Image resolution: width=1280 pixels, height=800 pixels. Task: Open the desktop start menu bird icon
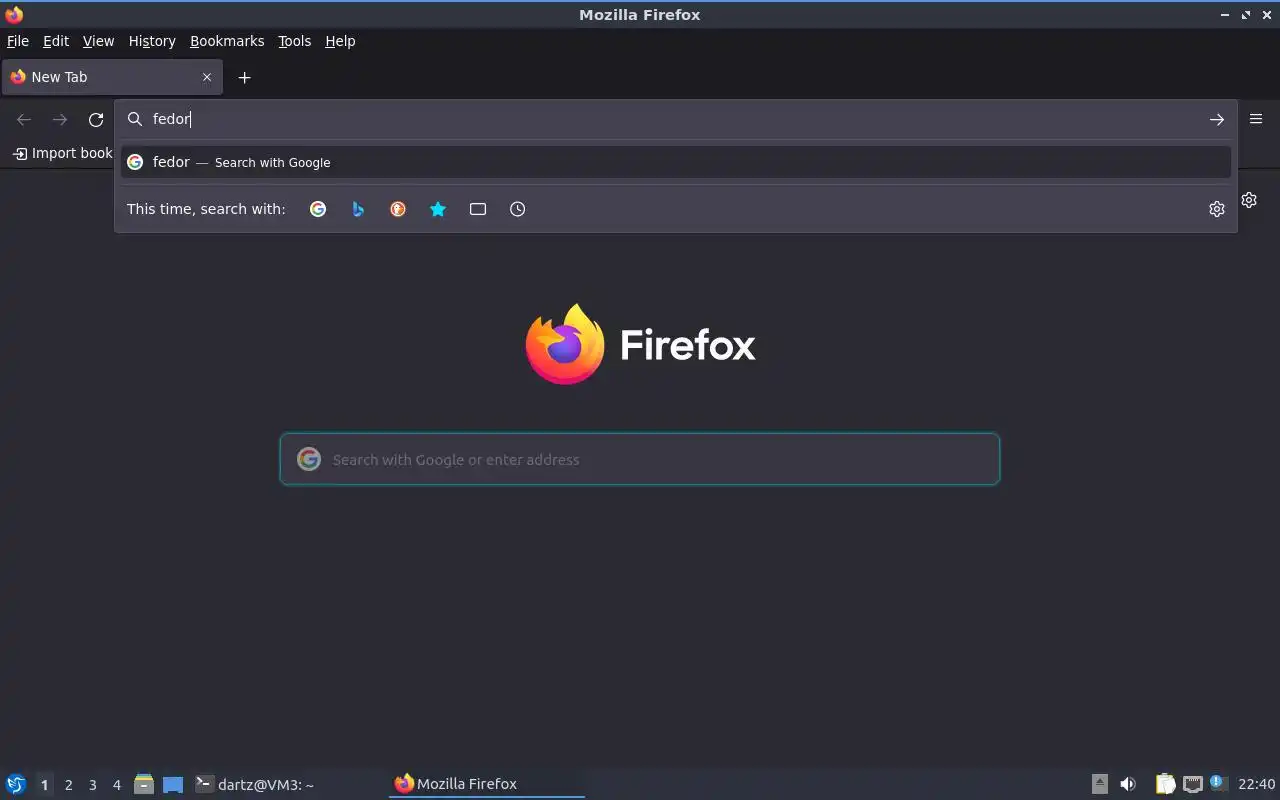point(16,784)
